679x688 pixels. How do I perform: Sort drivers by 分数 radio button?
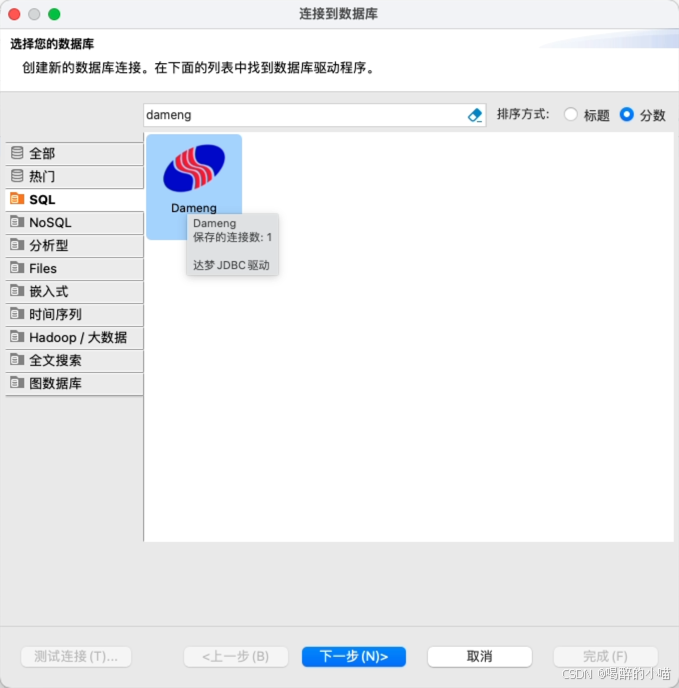click(626, 115)
